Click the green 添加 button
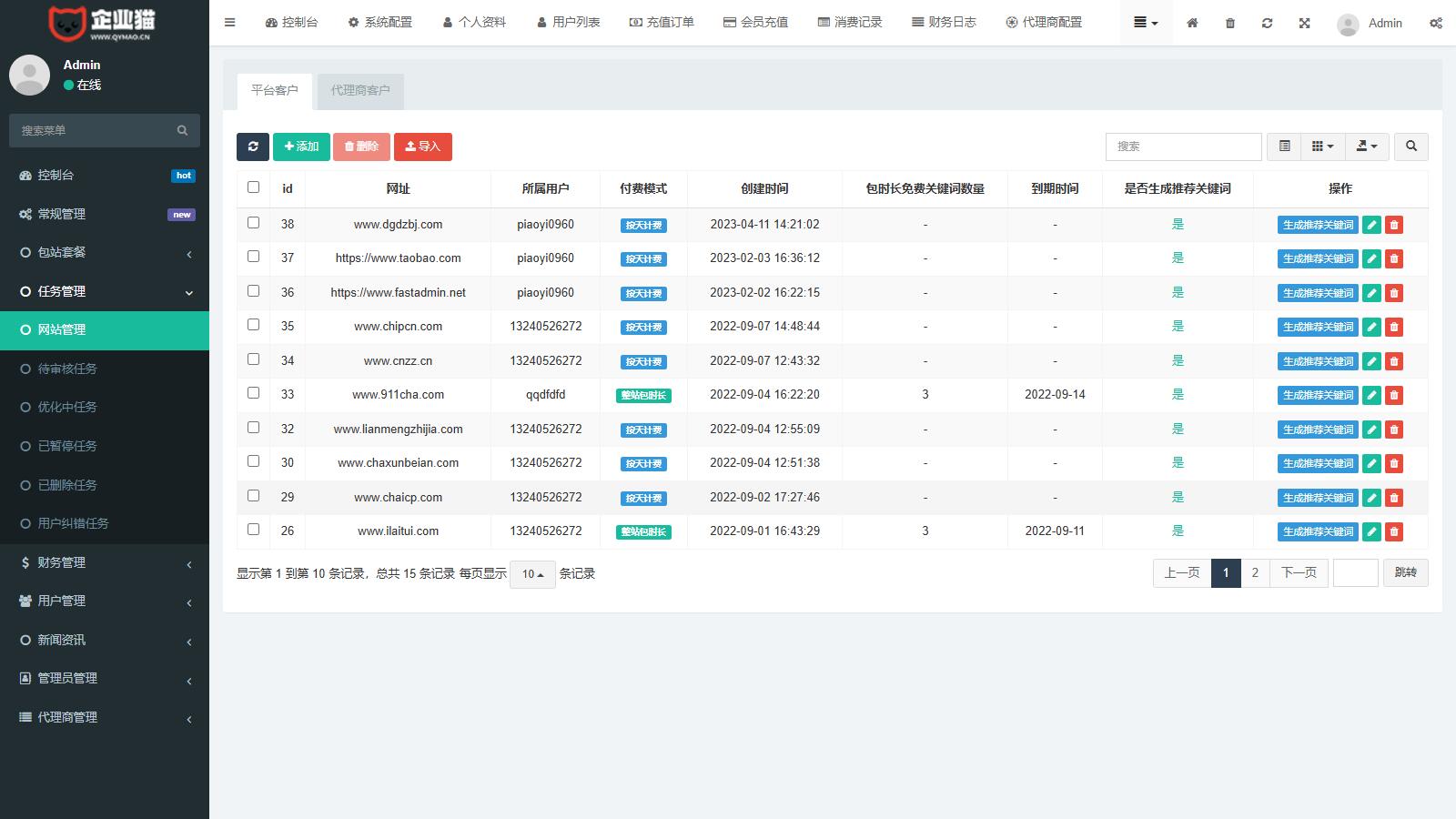This screenshot has width=1456, height=819. (x=301, y=147)
